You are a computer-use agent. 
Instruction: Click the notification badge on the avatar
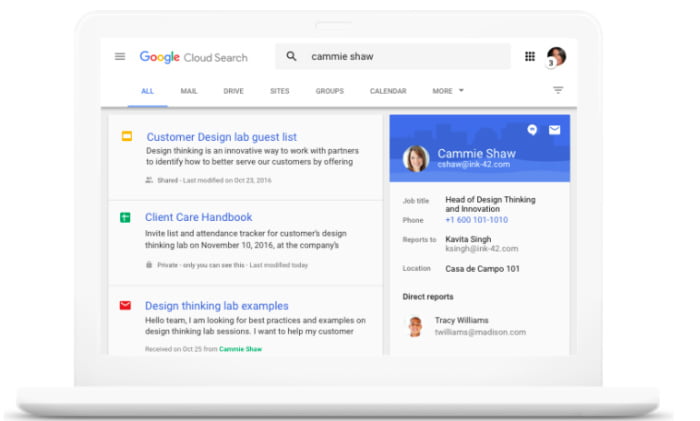[x=550, y=63]
